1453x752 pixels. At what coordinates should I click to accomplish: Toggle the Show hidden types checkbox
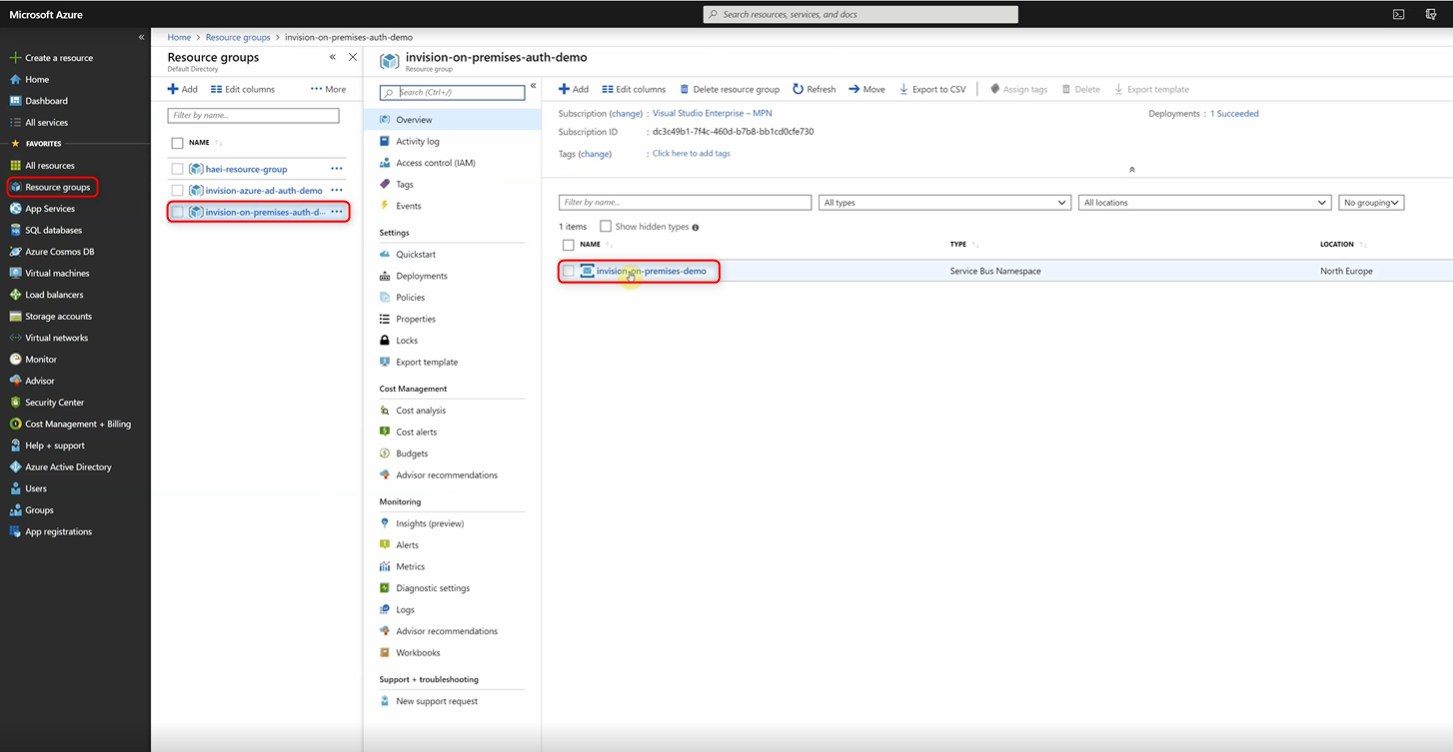tap(605, 226)
